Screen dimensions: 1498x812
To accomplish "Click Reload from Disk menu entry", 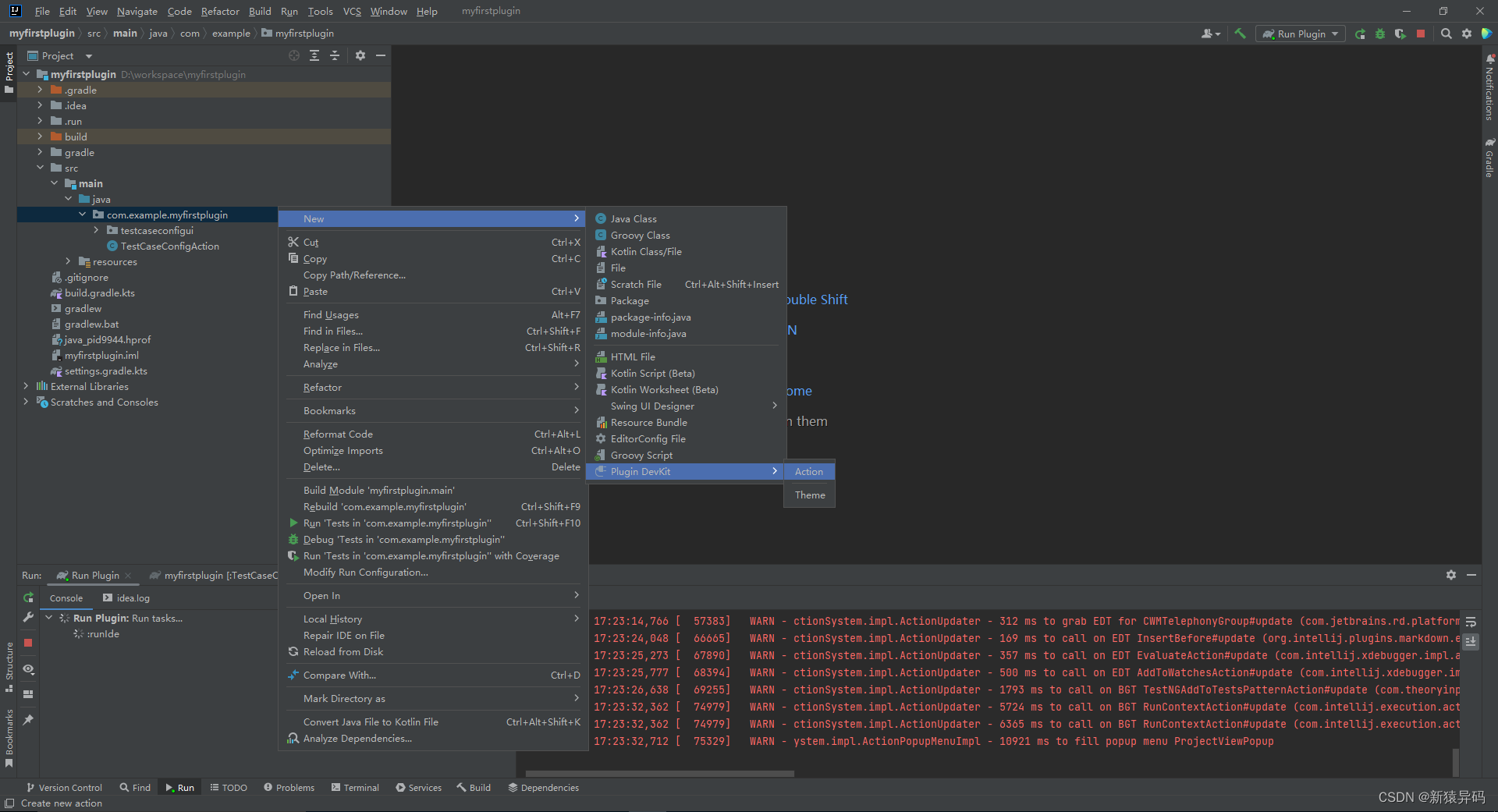I will coord(433,651).
